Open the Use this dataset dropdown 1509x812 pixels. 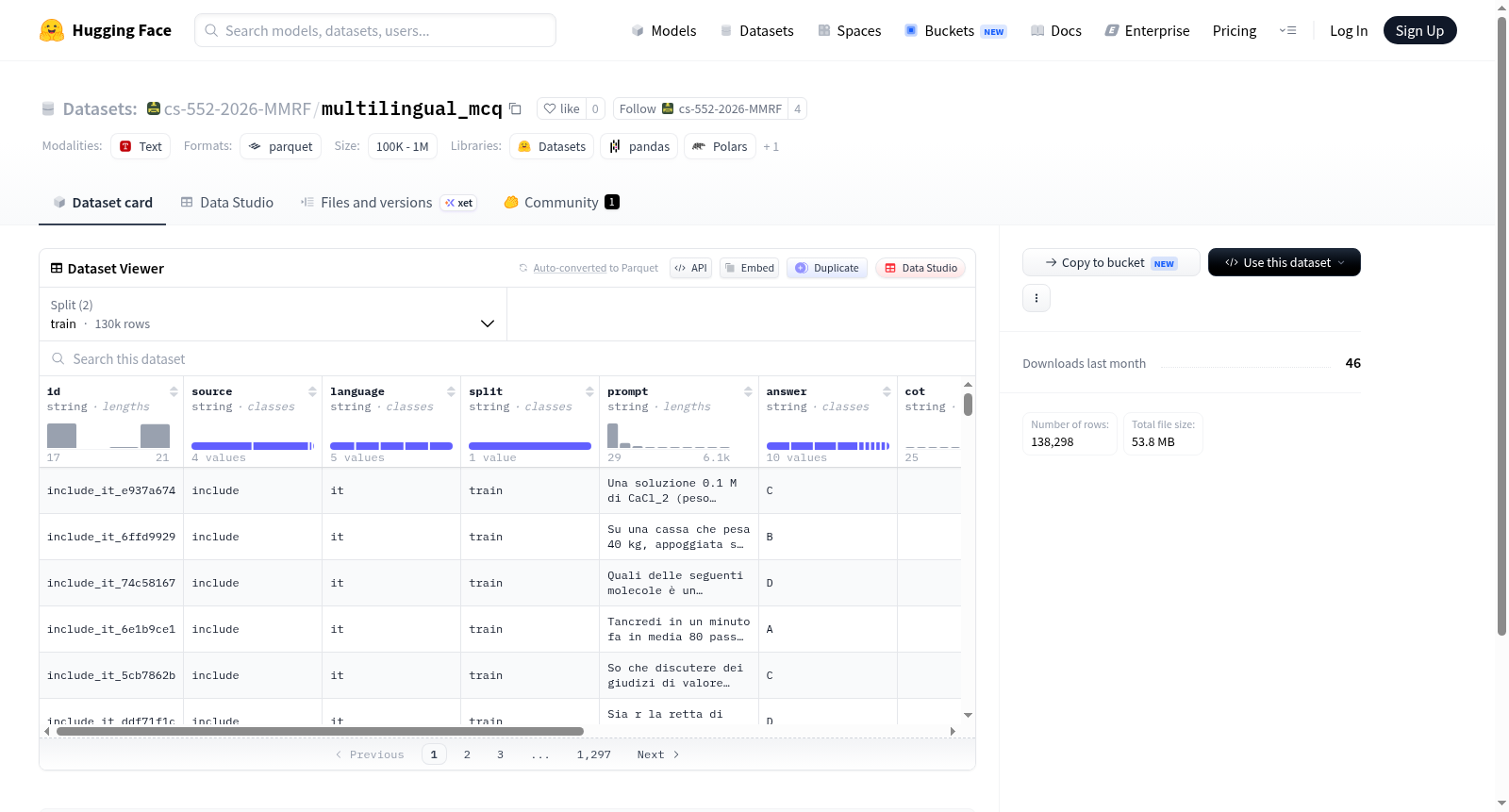click(x=1284, y=262)
